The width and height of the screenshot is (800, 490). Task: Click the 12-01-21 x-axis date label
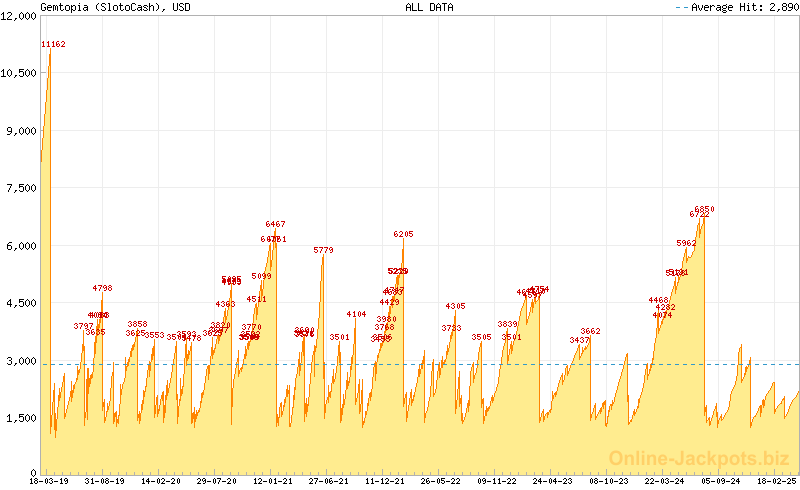(x=272, y=481)
